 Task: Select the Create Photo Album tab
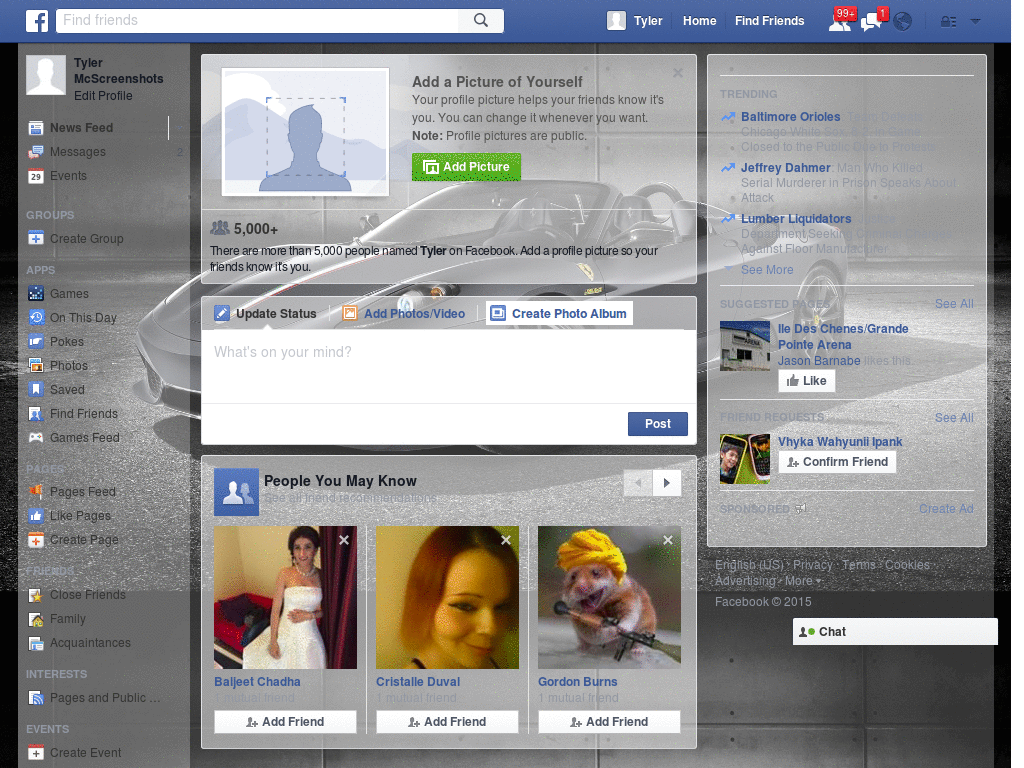click(560, 313)
